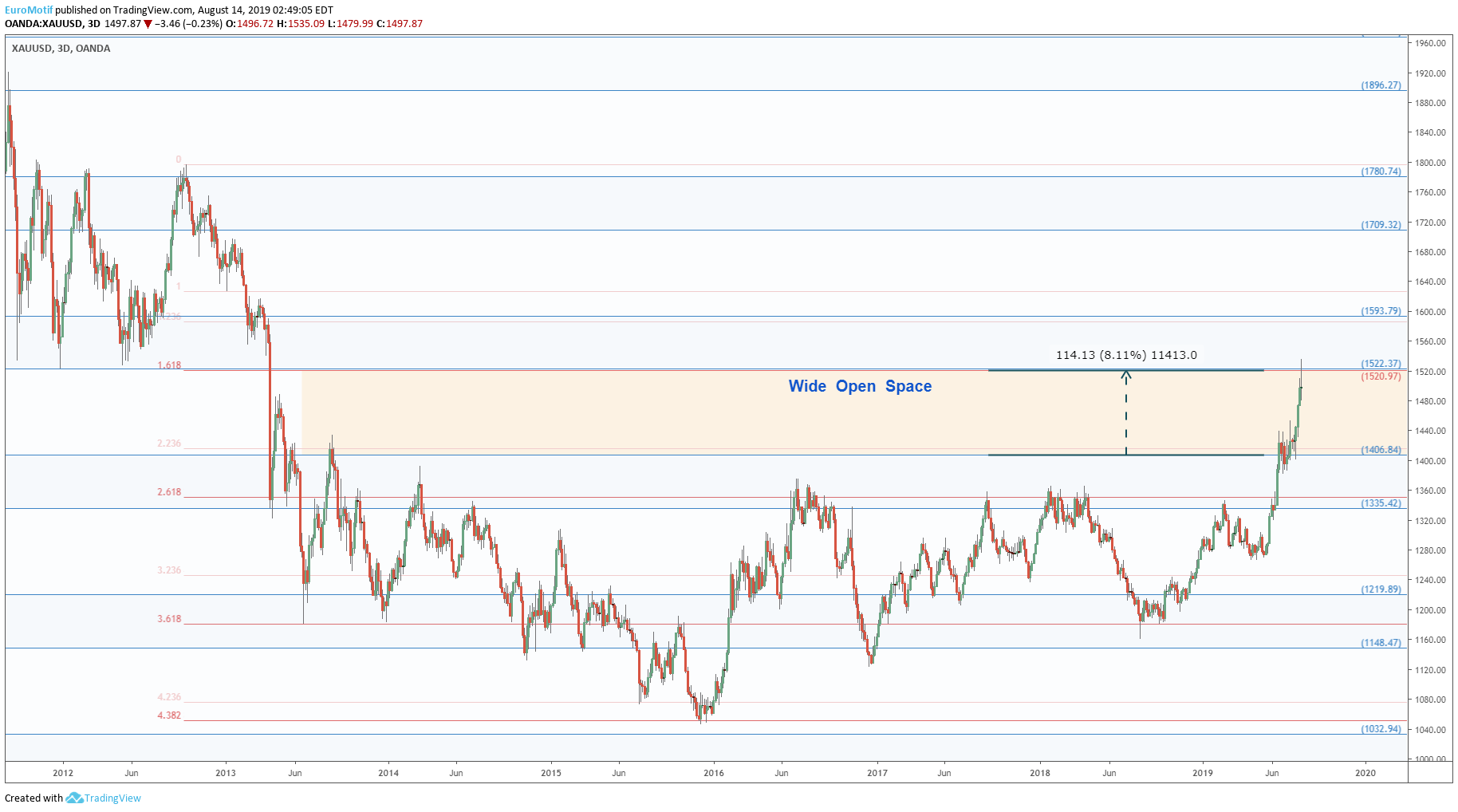The width and height of the screenshot is (1458, 812).
Task: Click the TradingView logo at bottom
Action: pyautogui.click(x=104, y=798)
